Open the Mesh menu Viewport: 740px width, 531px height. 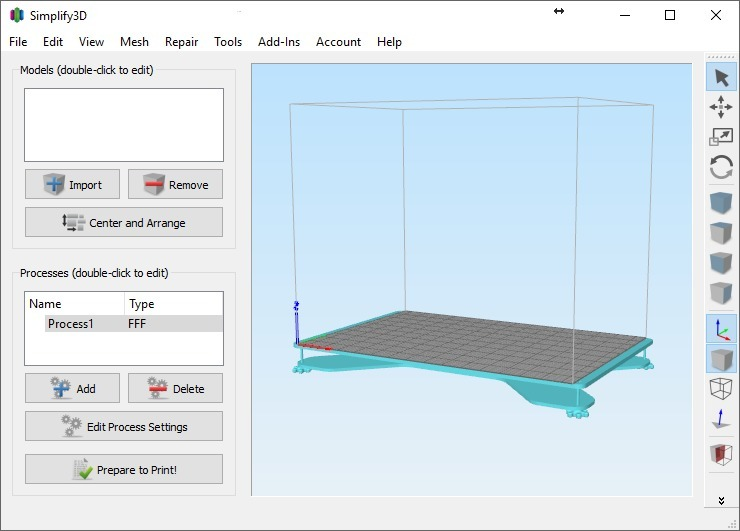click(x=134, y=42)
